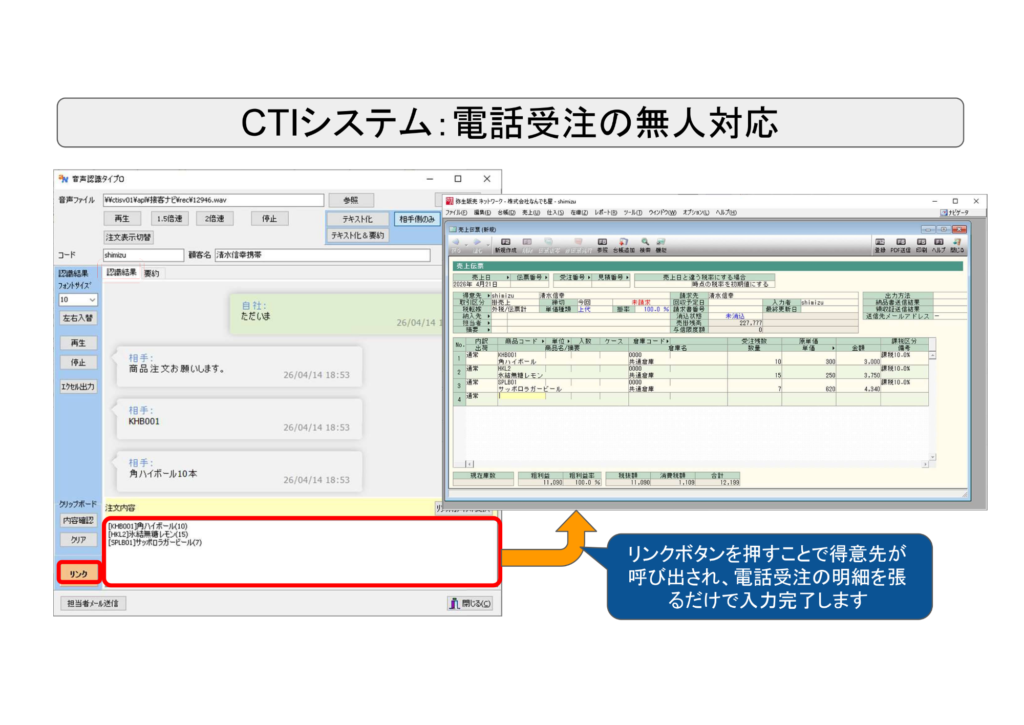Click the 参照 browse button beside audio file
Viewport: 1024px width, 725px height.
(351, 201)
